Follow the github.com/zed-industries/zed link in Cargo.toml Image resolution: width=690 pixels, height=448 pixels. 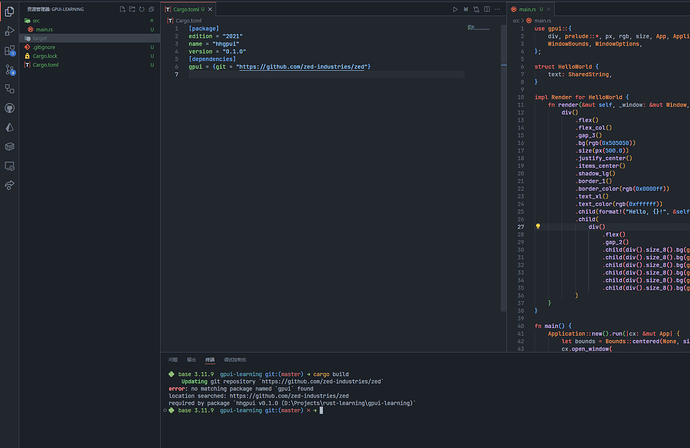302,67
